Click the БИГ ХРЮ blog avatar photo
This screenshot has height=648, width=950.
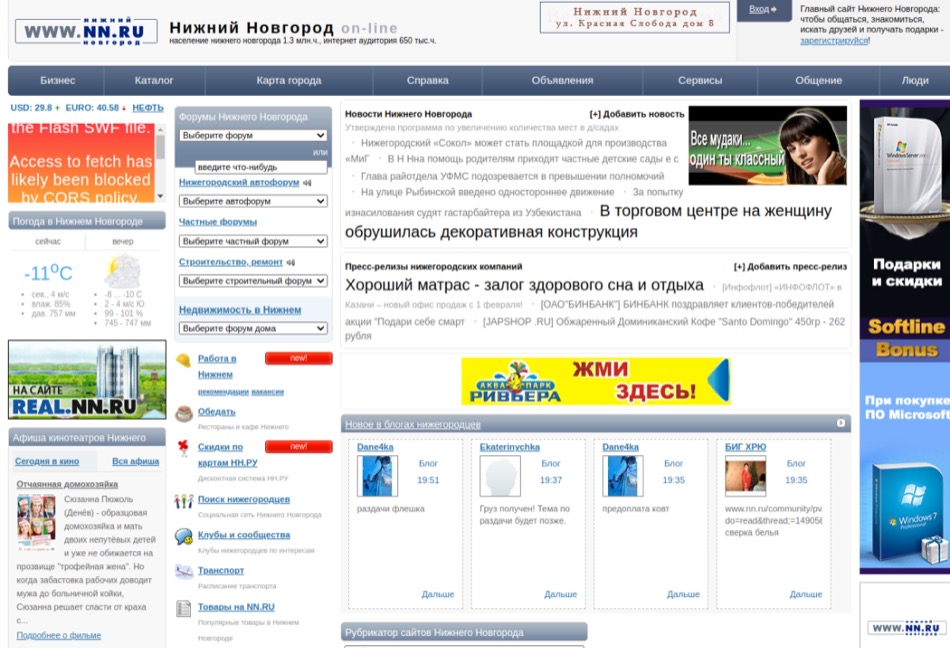click(745, 477)
